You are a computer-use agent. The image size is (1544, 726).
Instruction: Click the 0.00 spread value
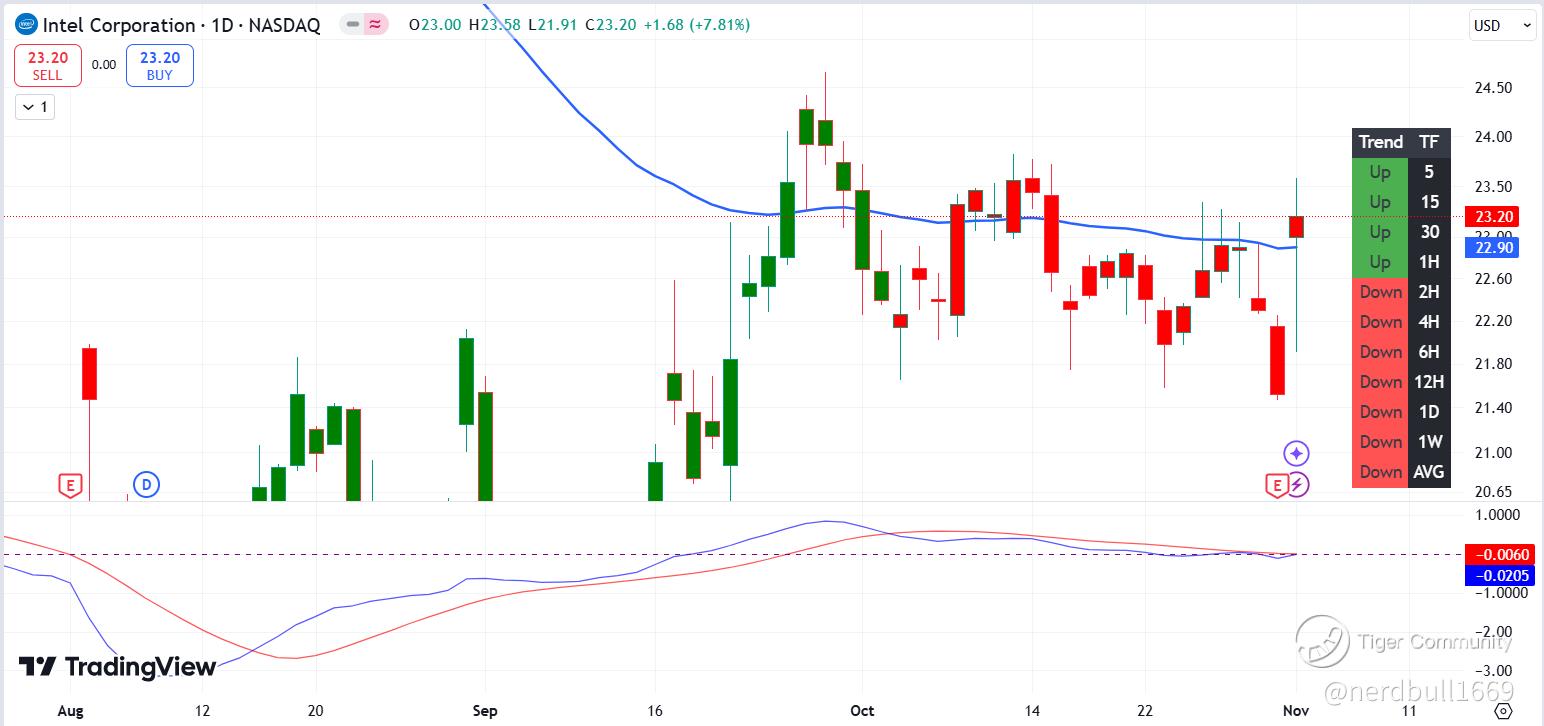[x=104, y=65]
